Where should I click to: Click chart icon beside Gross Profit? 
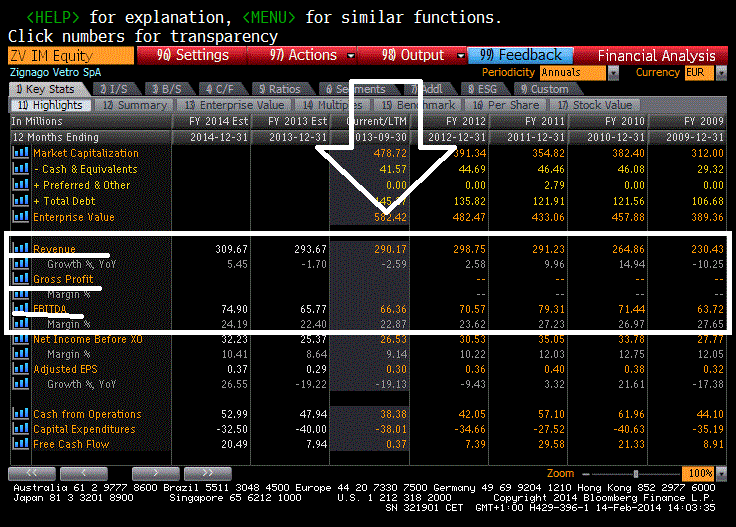point(21,278)
